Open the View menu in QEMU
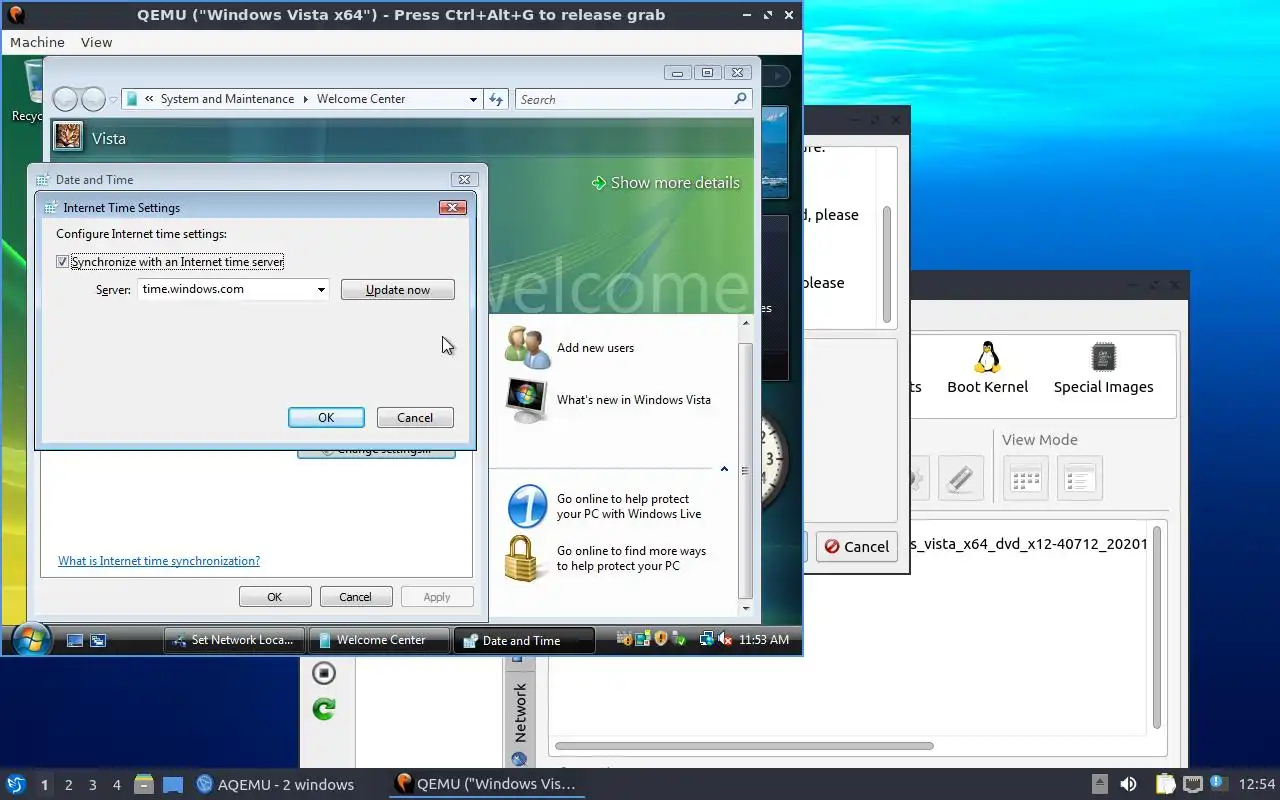The image size is (1280, 800). tap(96, 42)
